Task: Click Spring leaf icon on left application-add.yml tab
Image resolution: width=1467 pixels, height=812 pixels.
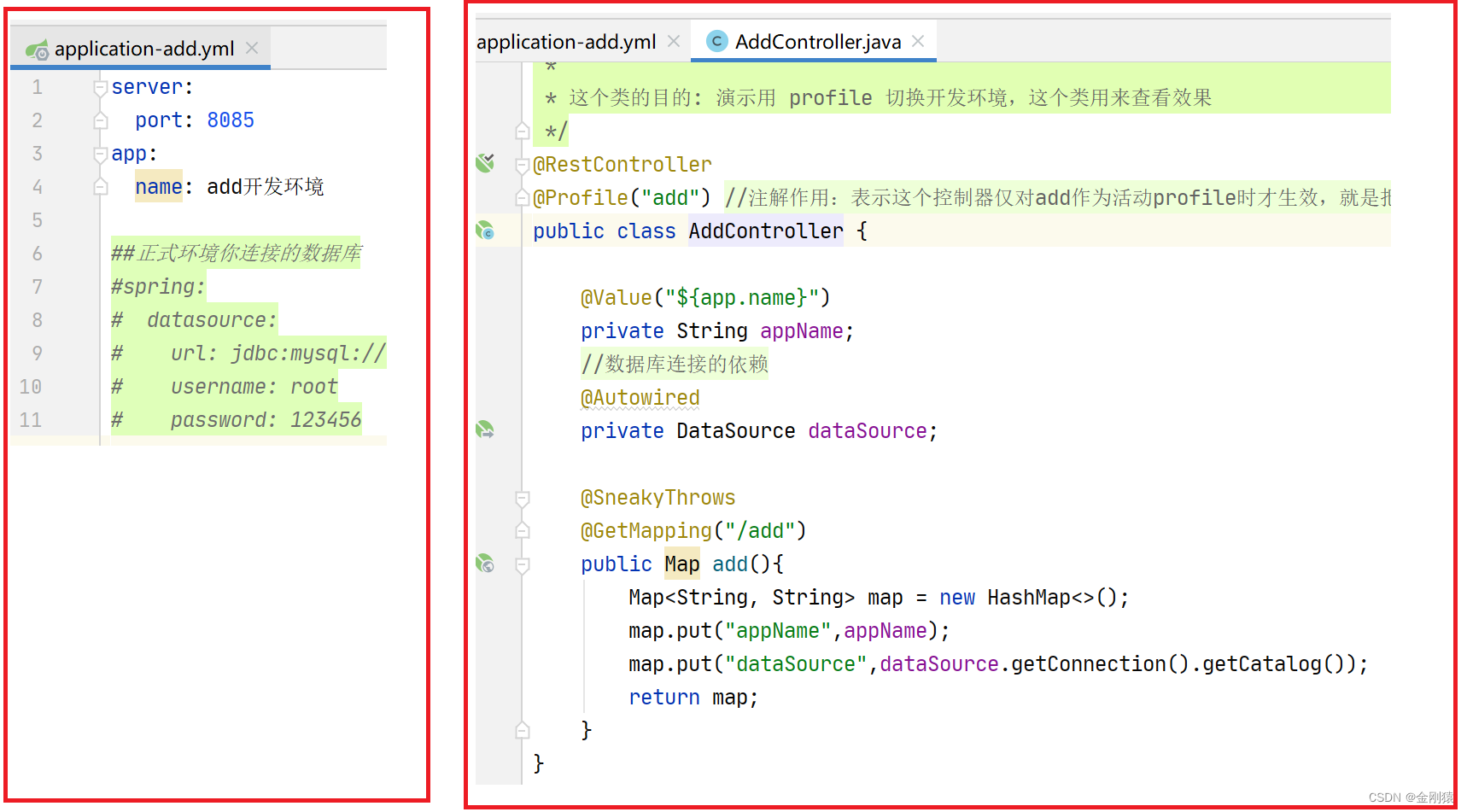Action: pos(37,50)
